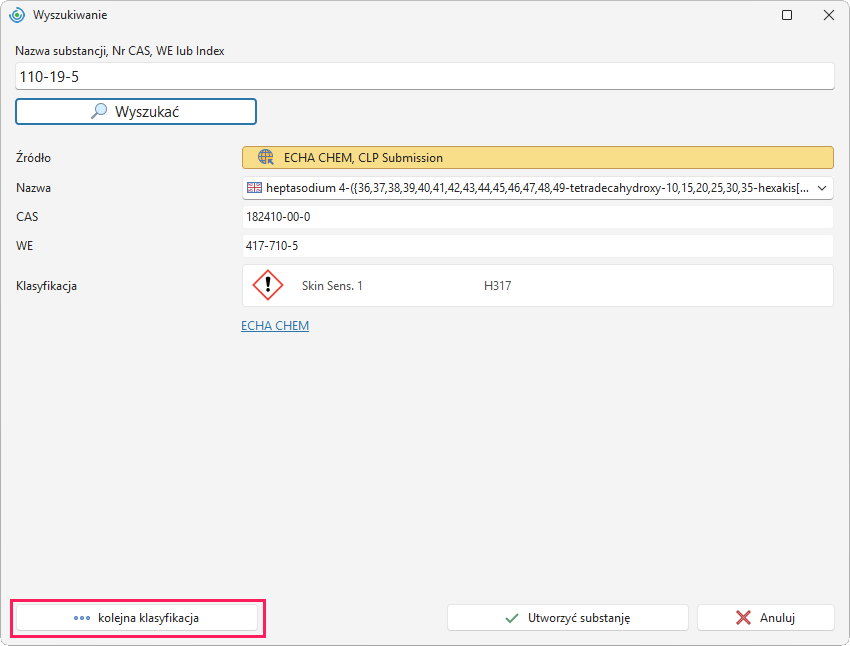Click the UK flag icon in Nazwa field
This screenshot has height=646, width=850.
[254, 188]
